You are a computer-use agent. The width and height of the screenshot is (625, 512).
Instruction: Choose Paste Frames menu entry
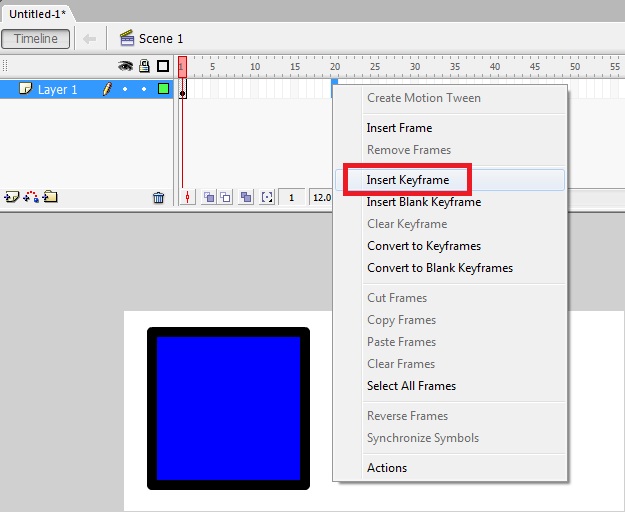pyautogui.click(x=401, y=342)
